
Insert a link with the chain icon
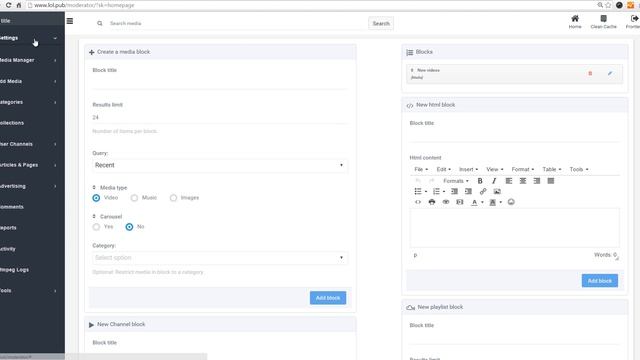483,191
